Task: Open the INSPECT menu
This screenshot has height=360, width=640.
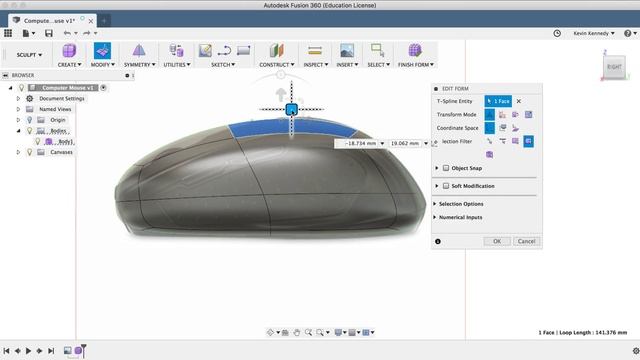Action: coord(316,65)
